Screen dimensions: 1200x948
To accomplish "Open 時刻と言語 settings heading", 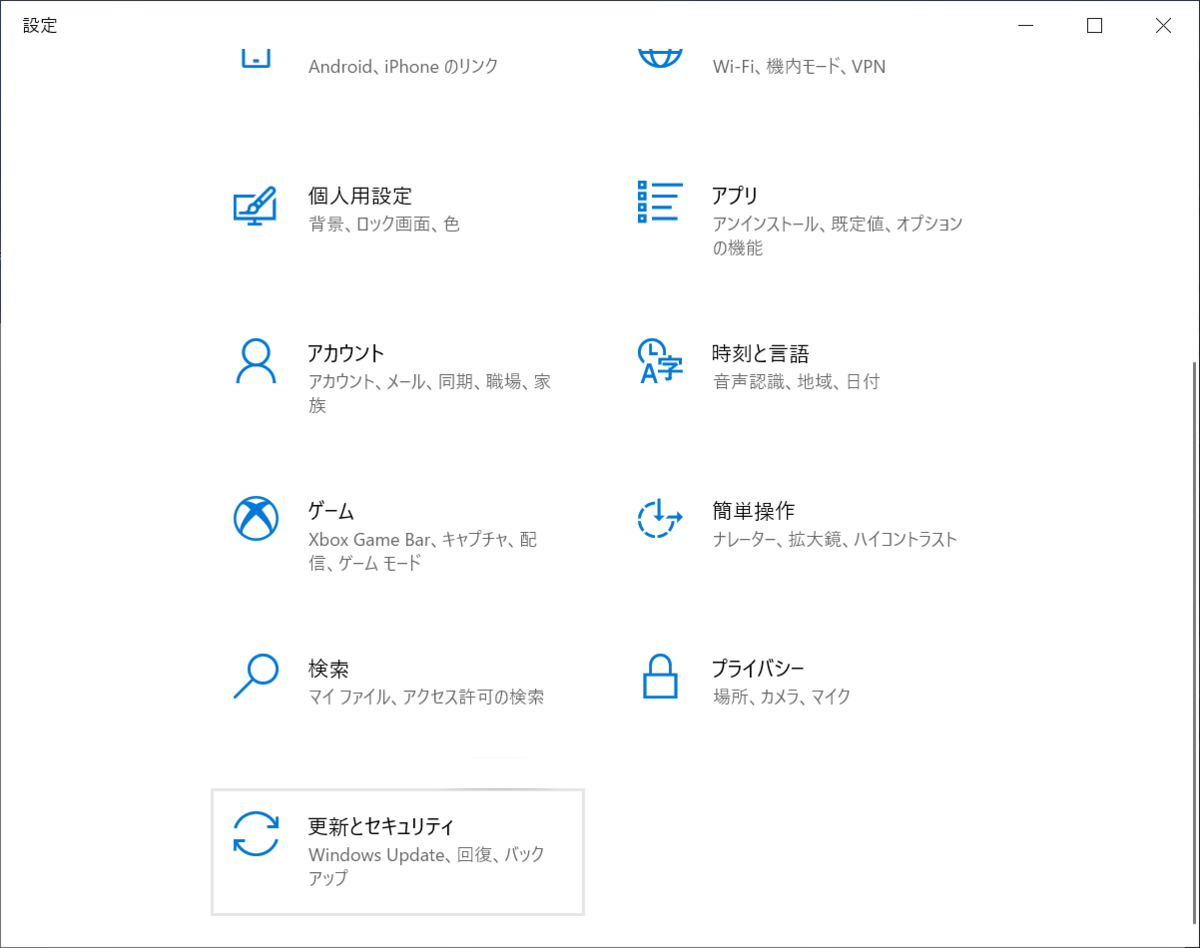I will pyautogui.click(x=760, y=353).
